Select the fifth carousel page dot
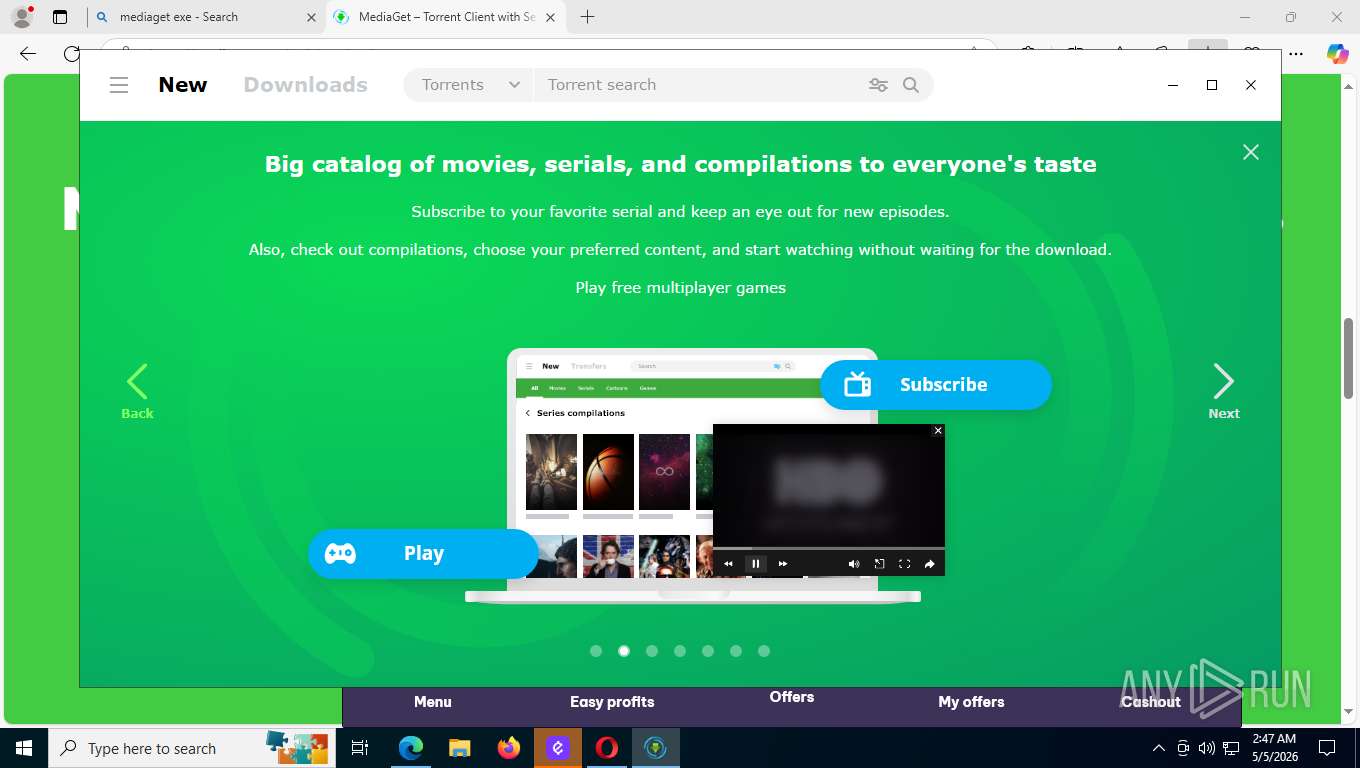This screenshot has height=768, width=1360. point(708,651)
